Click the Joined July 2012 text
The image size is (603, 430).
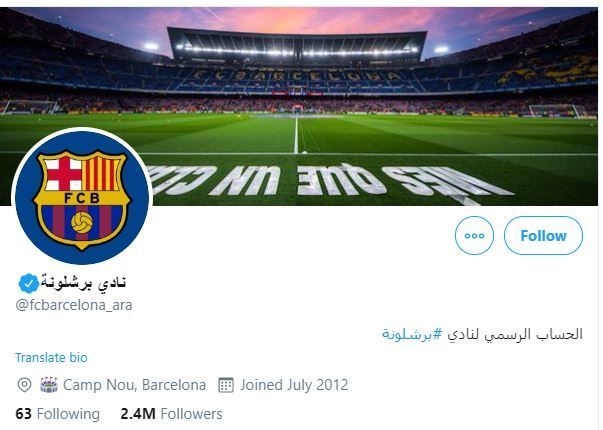click(x=294, y=385)
